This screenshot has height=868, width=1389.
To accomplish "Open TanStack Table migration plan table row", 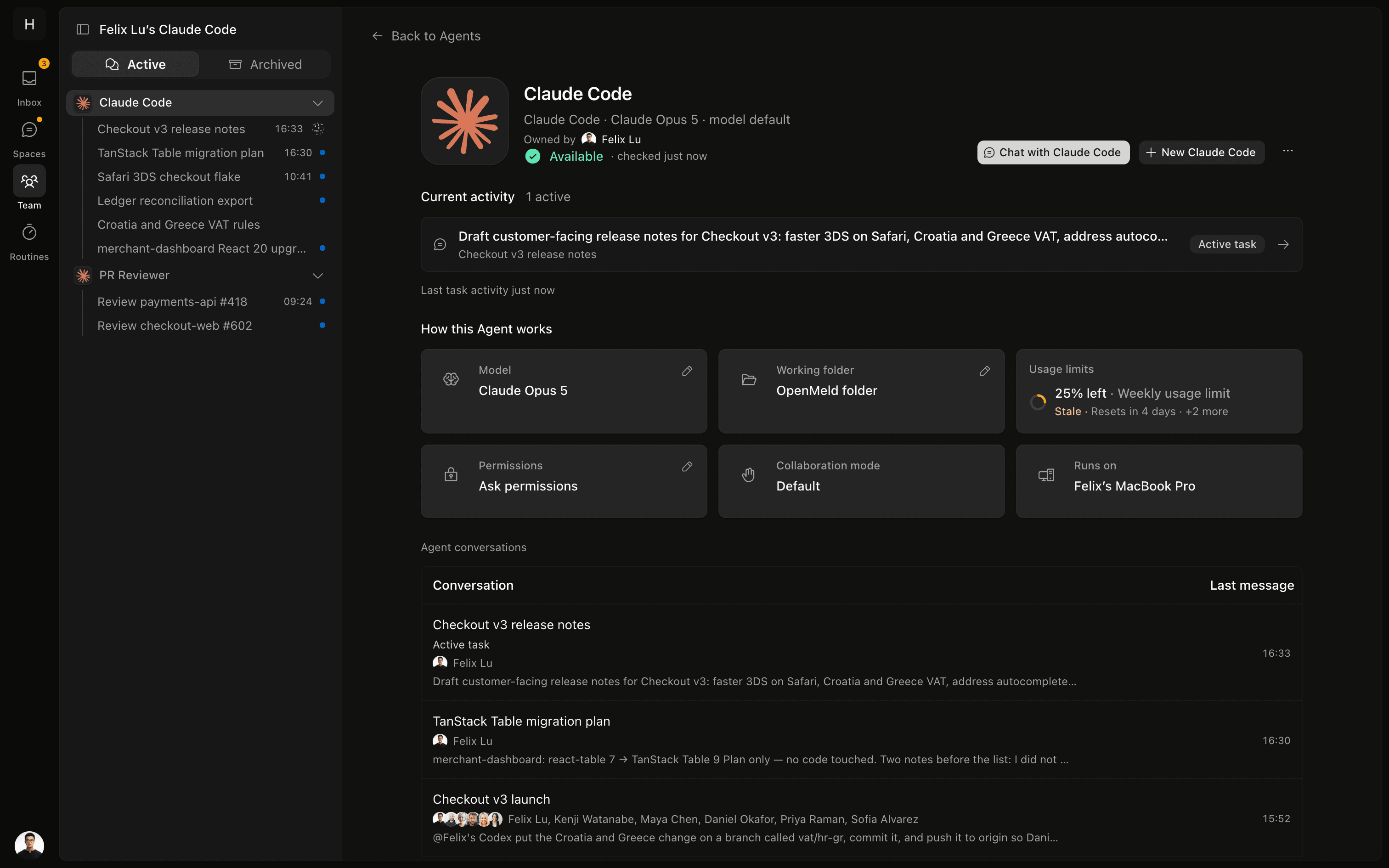I will click(x=861, y=740).
